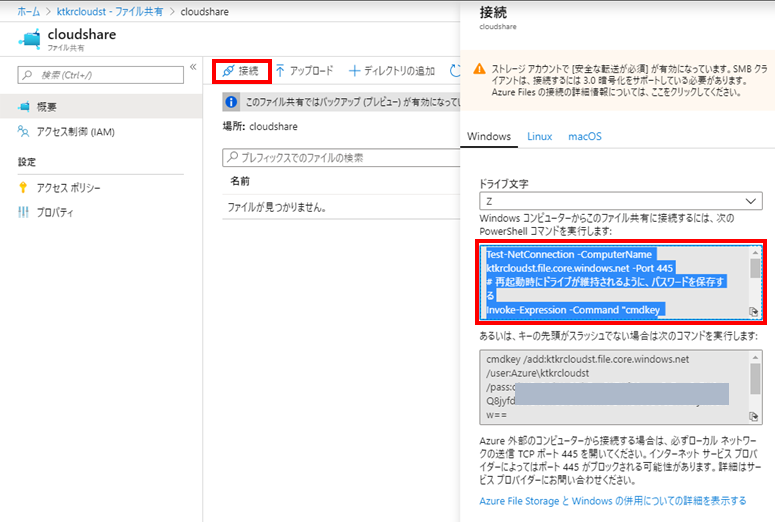The width and height of the screenshot is (775, 522).
Task: Click the アップロード toolbar button
Action: pyautogui.click(x=304, y=71)
